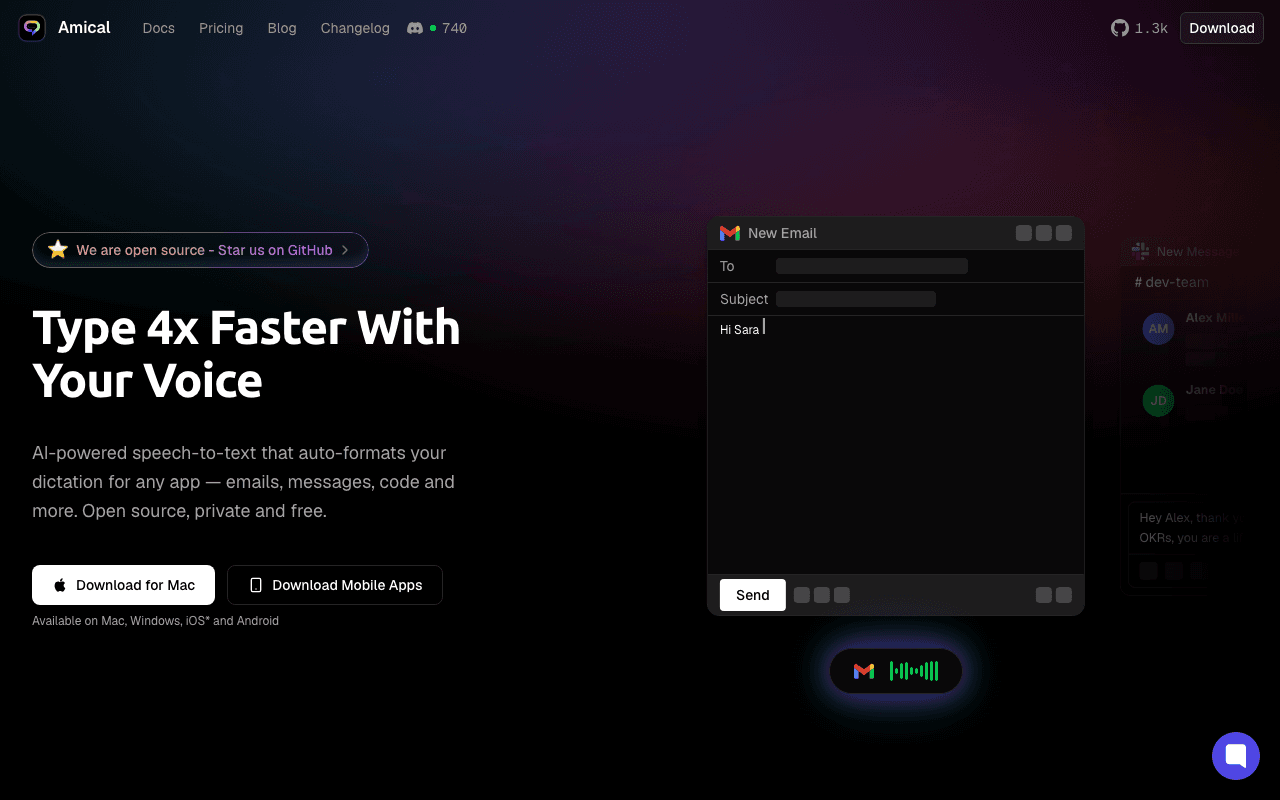View the Changelog page
Image resolution: width=1280 pixels, height=800 pixels.
(x=355, y=28)
